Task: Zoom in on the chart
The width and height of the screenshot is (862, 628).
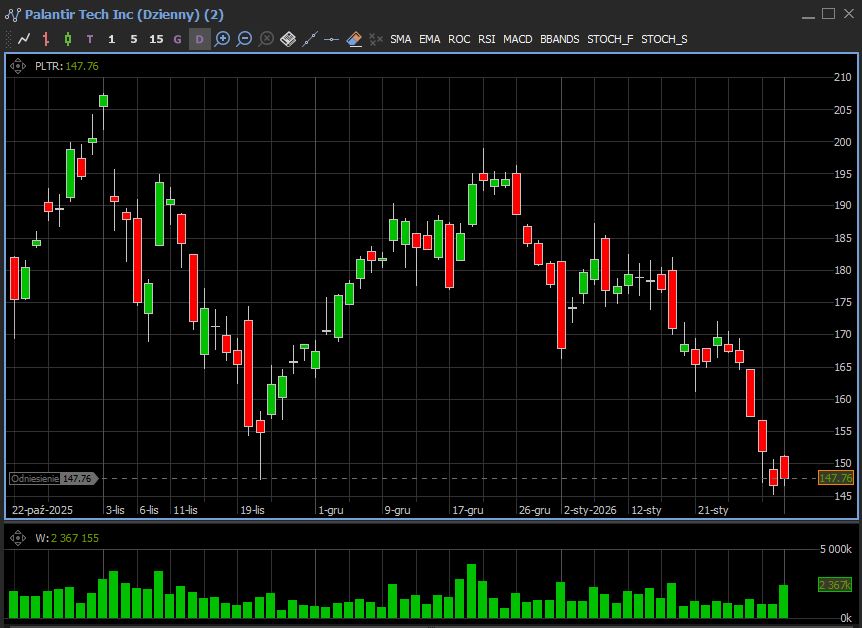Action: pos(222,39)
